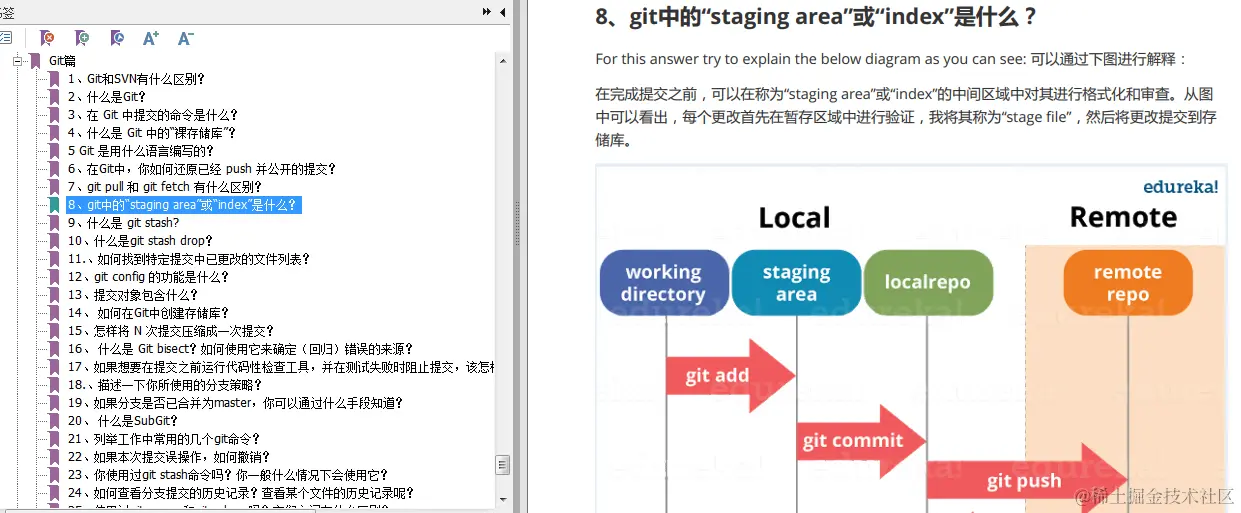
Task: Click the edureka! logo in the diagram
Action: pos(1180,186)
